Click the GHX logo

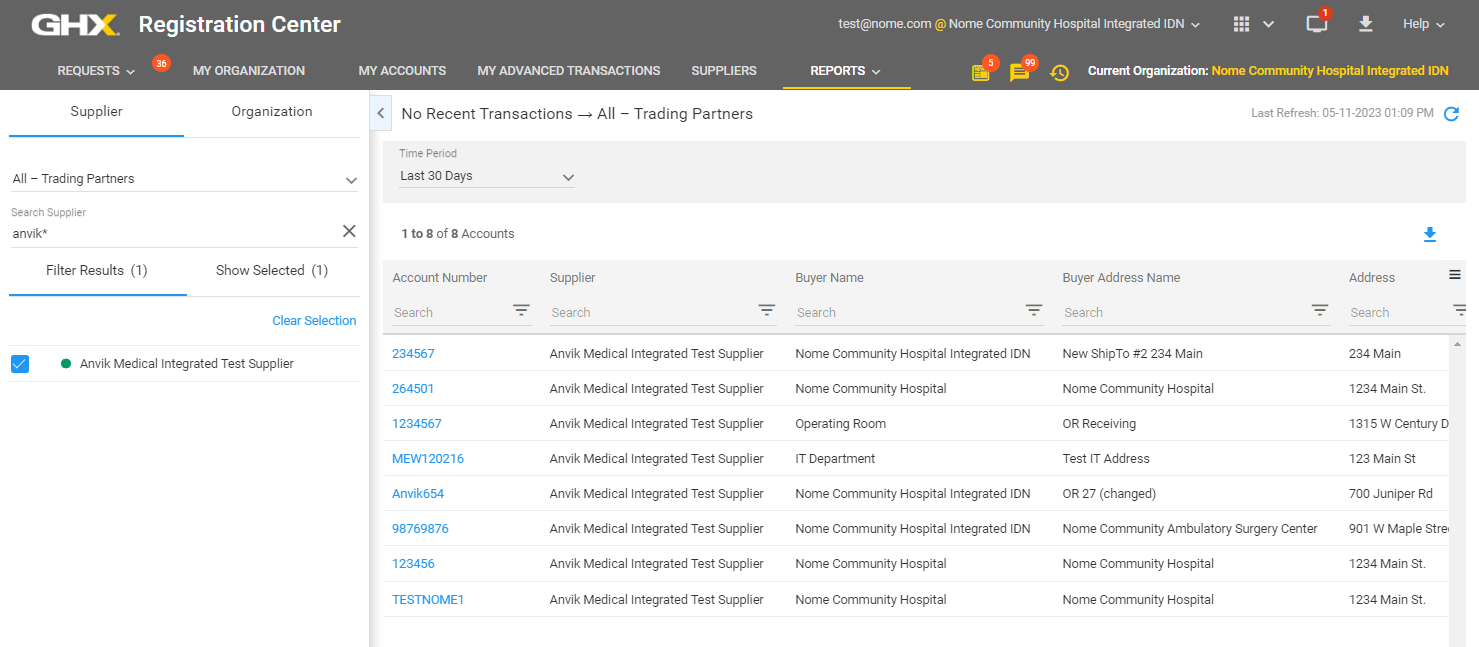[x=75, y=24]
